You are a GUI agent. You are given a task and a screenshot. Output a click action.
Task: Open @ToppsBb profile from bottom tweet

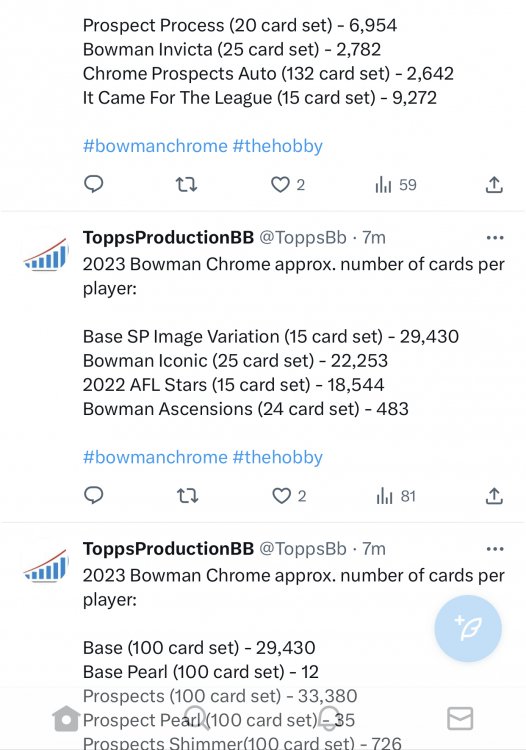point(303,549)
